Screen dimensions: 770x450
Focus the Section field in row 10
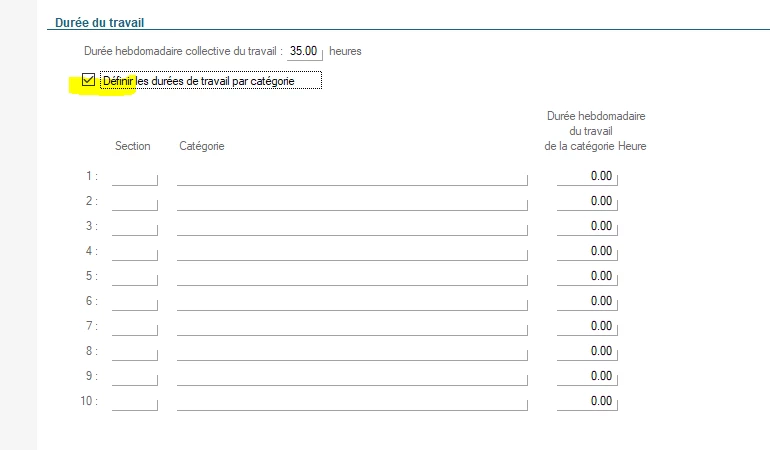[x=135, y=401]
